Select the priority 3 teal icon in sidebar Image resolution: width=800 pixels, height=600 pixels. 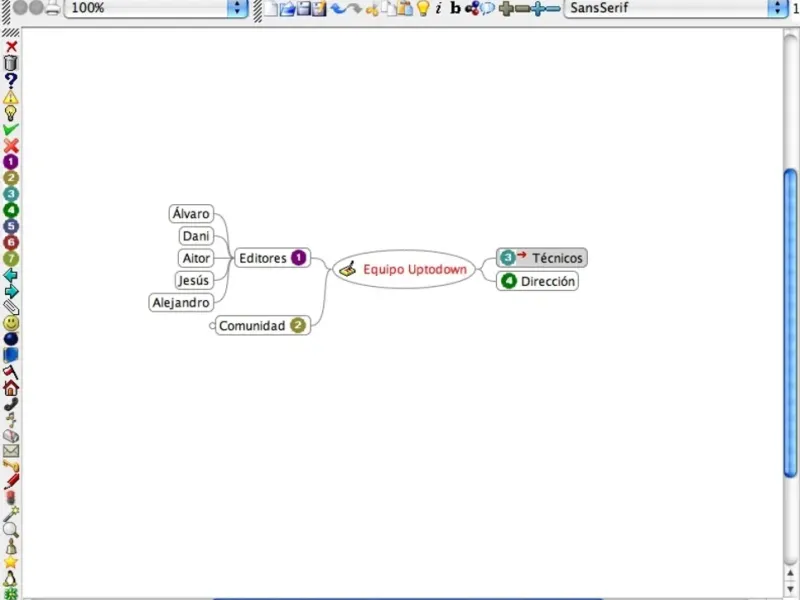[11, 194]
